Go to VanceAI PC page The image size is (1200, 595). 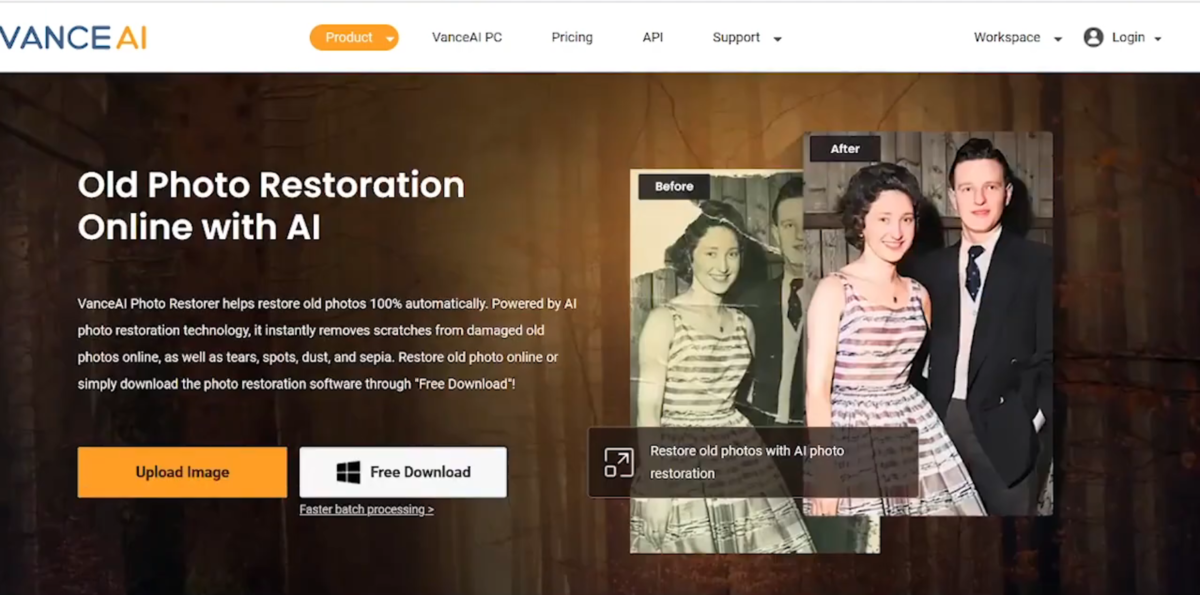tap(467, 38)
